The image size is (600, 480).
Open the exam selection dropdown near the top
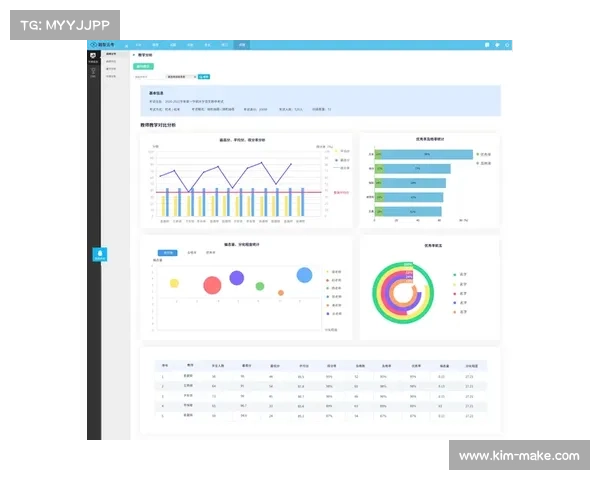(181, 76)
